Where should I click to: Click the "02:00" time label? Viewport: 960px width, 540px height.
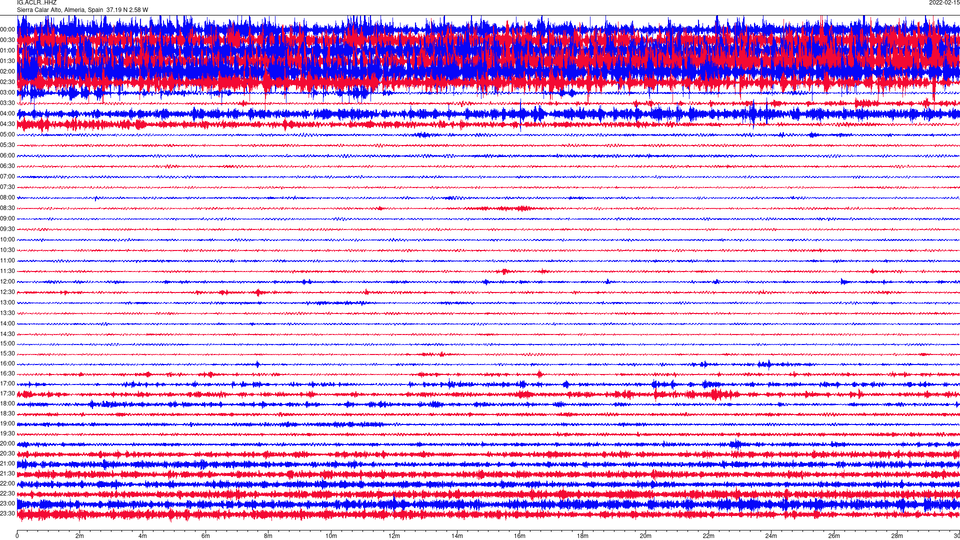(7, 72)
